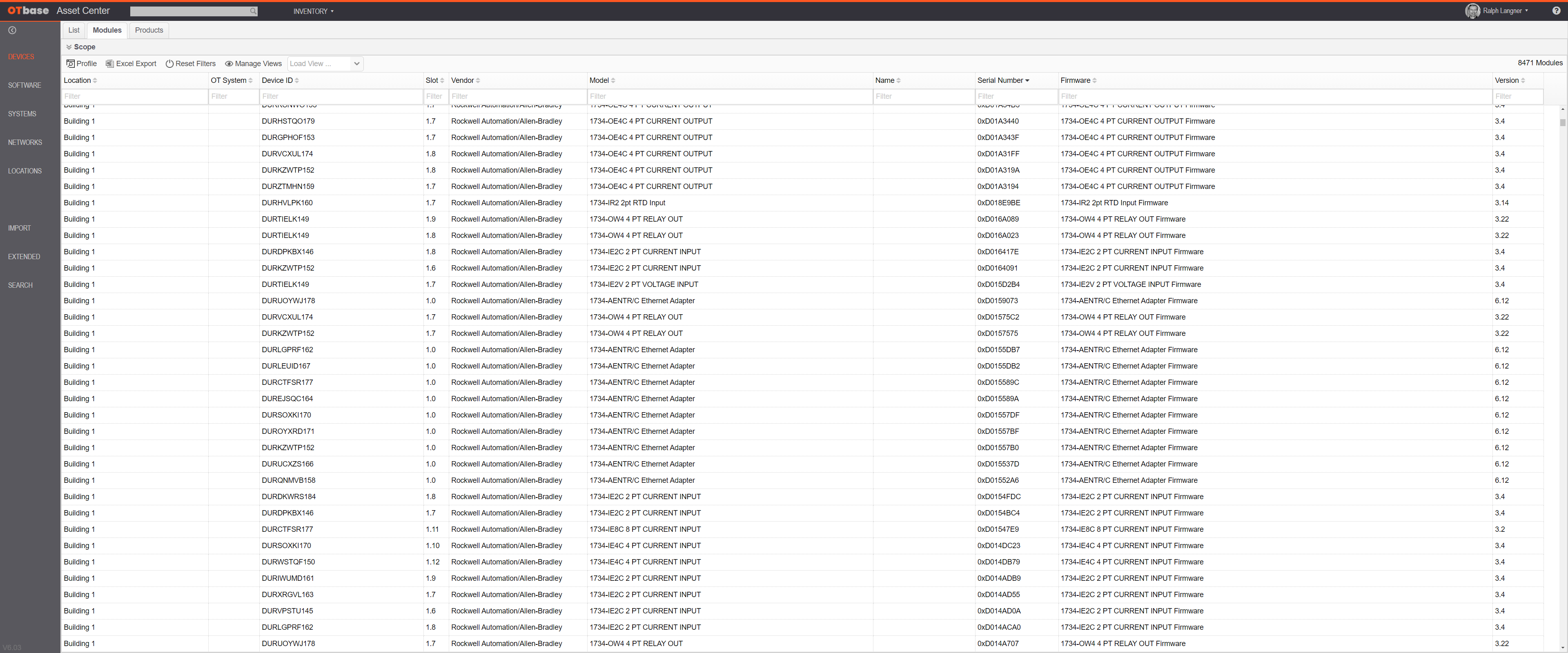
Task: Open the INVENTORY menu dropdown
Action: point(314,11)
